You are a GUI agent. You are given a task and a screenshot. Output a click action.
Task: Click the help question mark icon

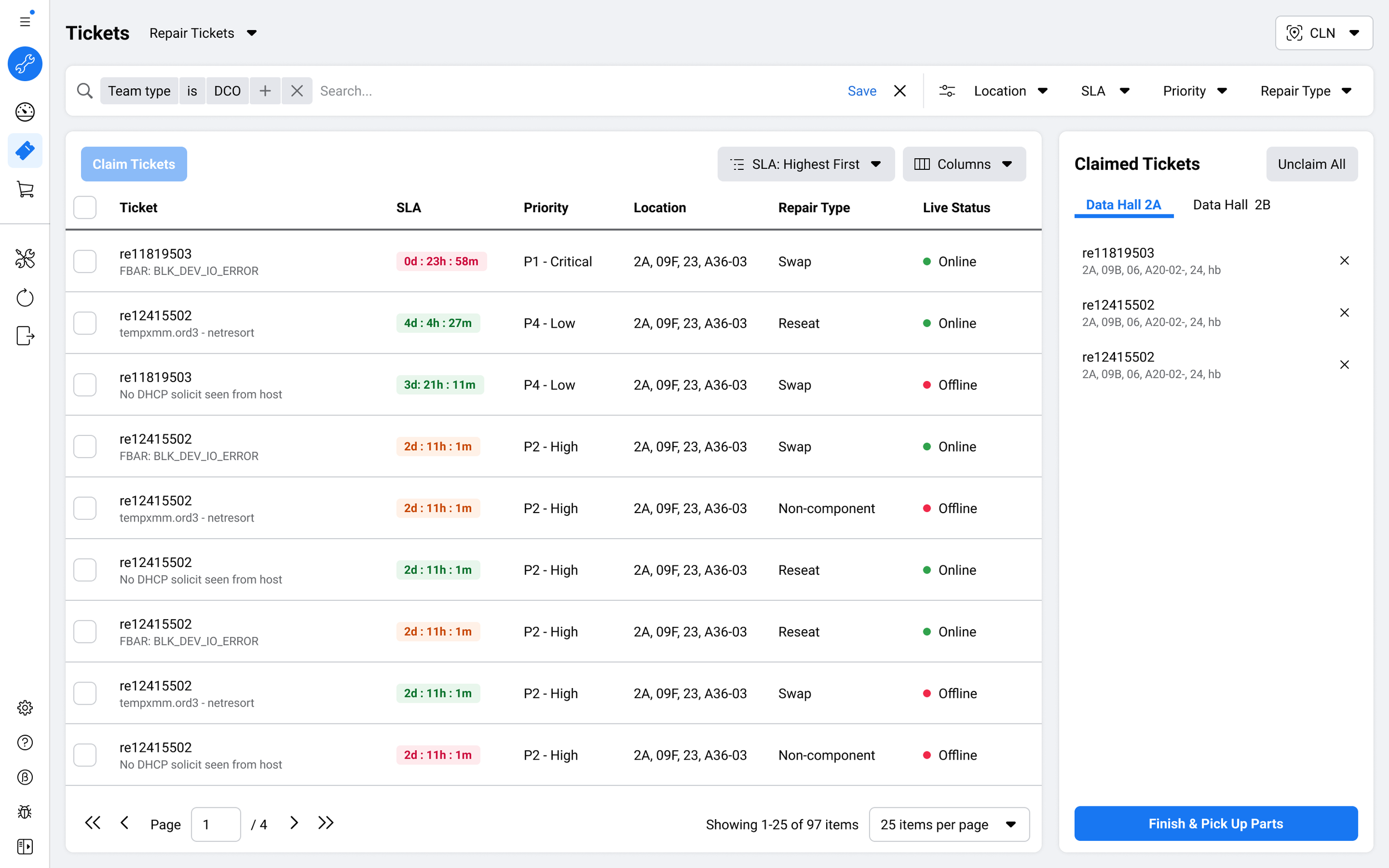pyautogui.click(x=24, y=742)
